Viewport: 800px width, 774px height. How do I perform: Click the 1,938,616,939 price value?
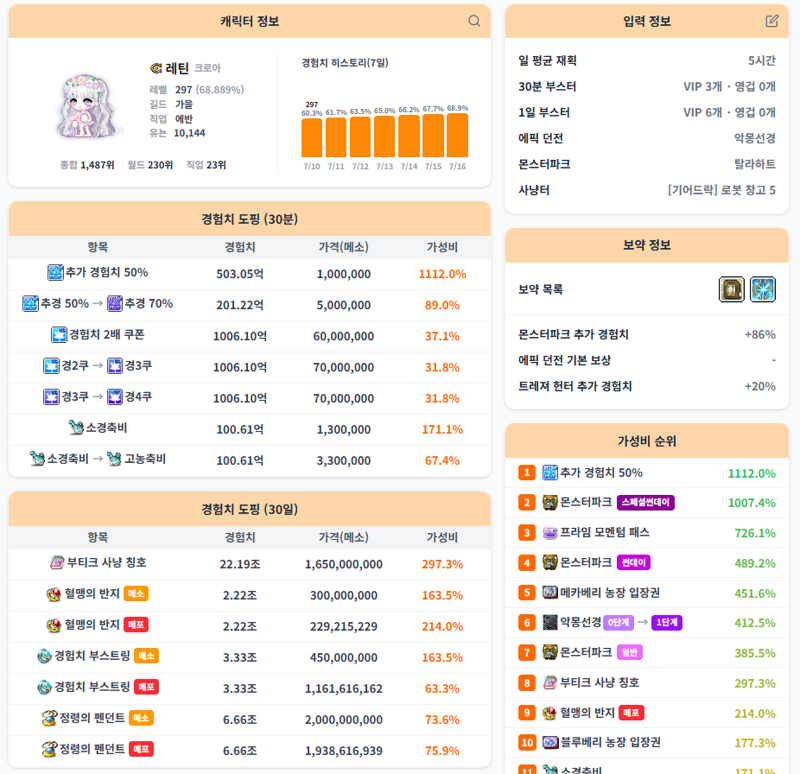coord(343,751)
